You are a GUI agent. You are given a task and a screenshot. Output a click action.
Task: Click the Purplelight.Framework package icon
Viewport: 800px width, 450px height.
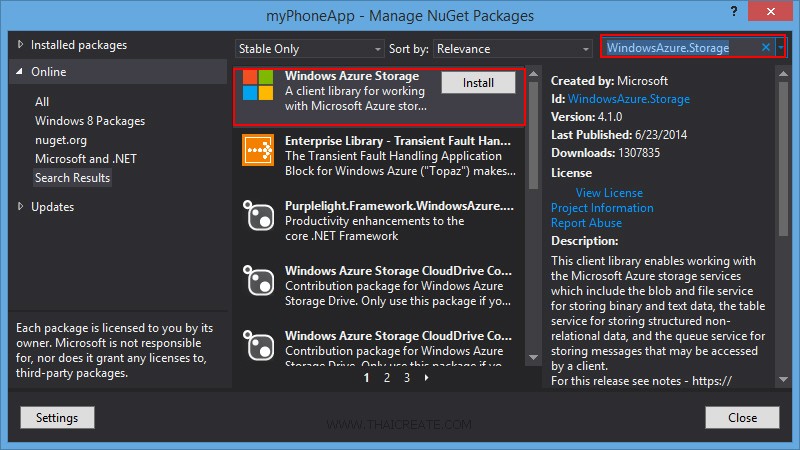pos(258,215)
